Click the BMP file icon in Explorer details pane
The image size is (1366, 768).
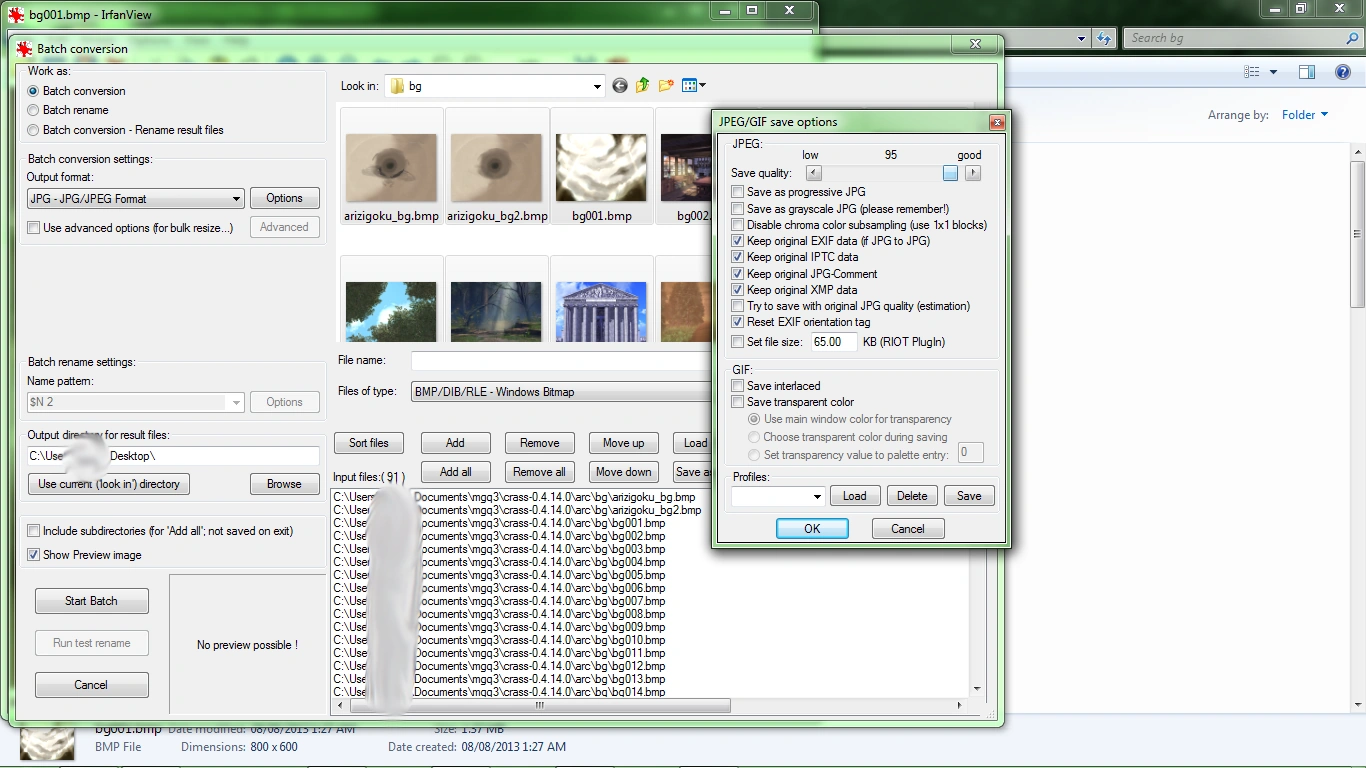click(47, 743)
